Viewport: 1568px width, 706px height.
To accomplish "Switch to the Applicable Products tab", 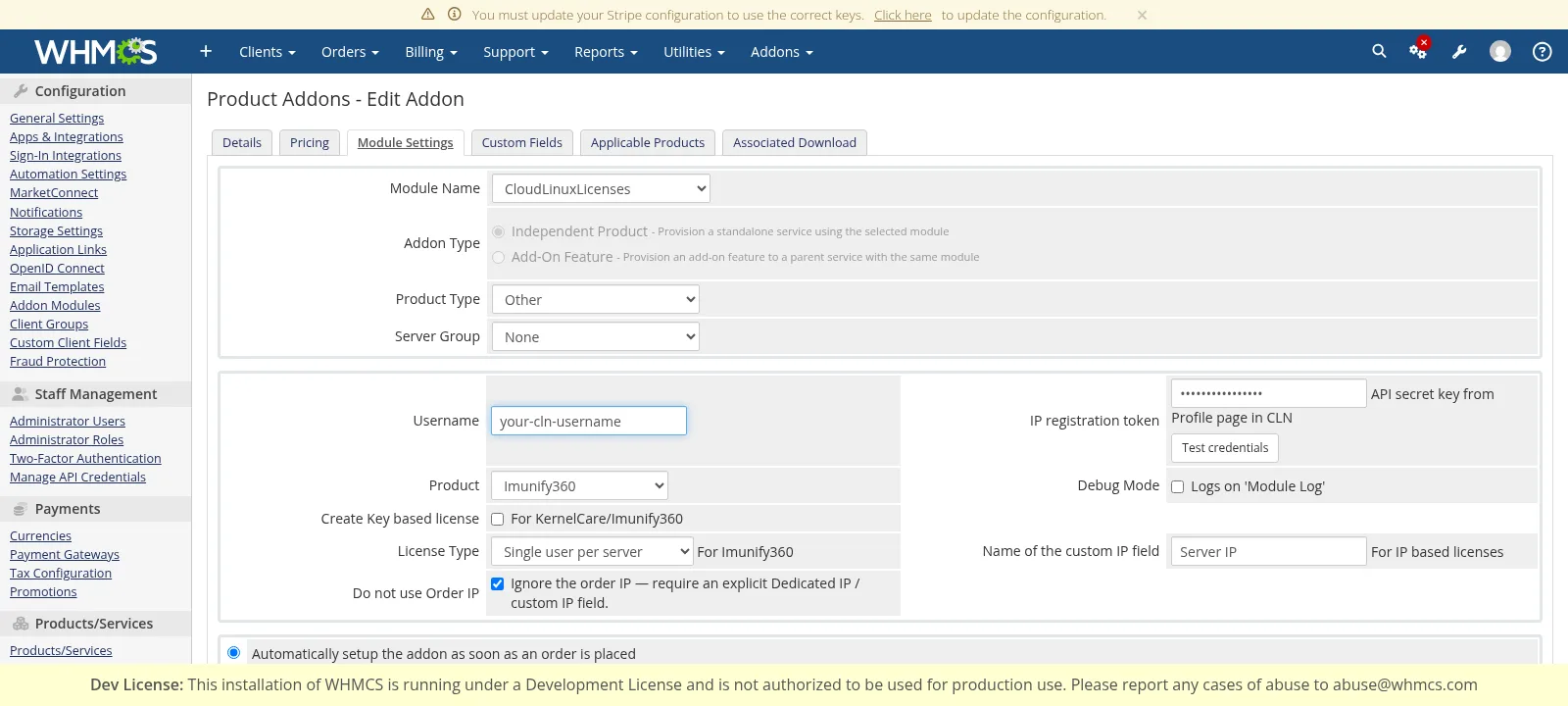I will point(648,142).
